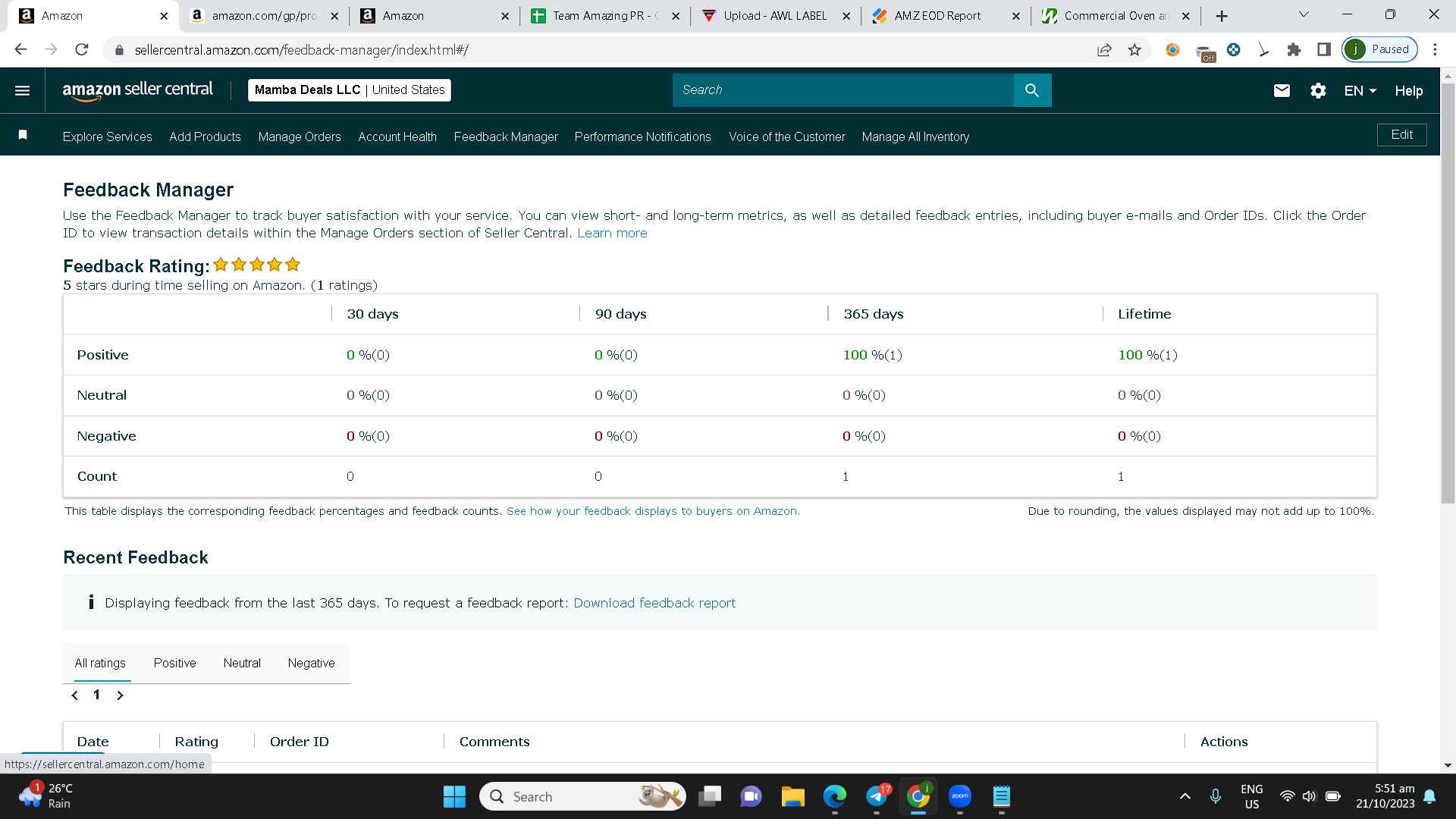Open Chrome from taskbar
1456x819 pixels.
pos(918,796)
